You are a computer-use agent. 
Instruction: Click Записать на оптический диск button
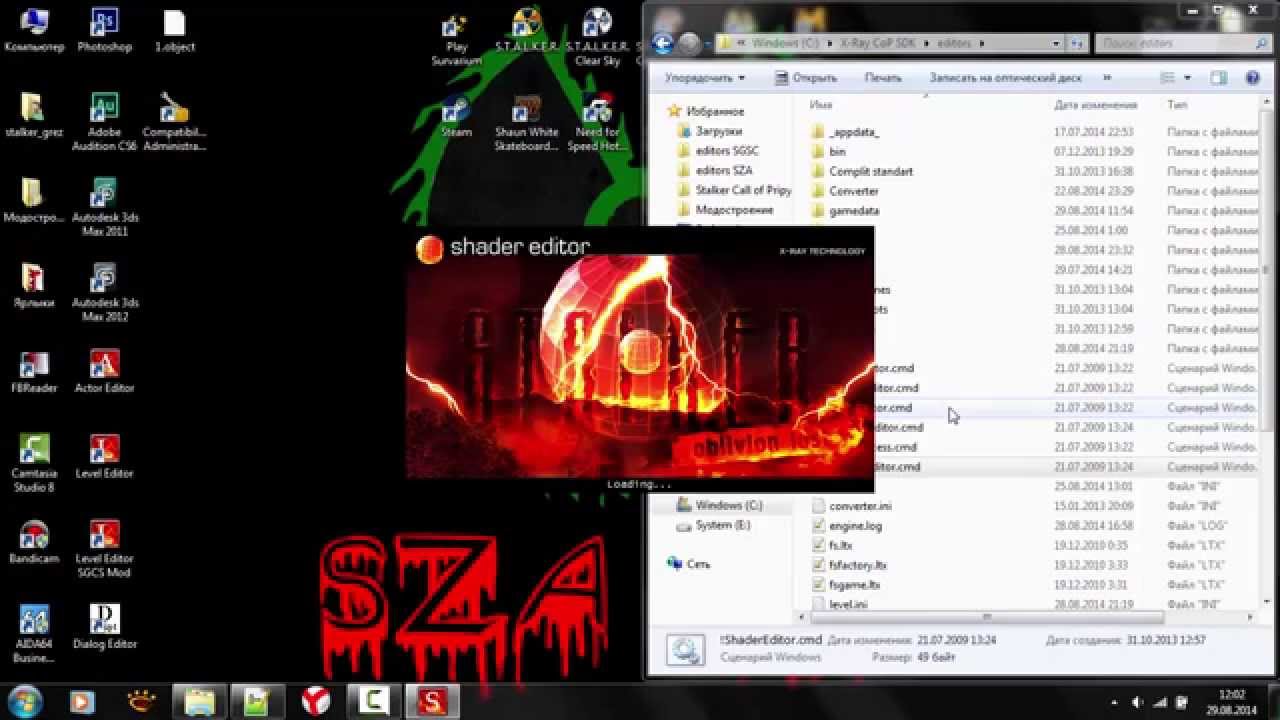[x=1005, y=77]
